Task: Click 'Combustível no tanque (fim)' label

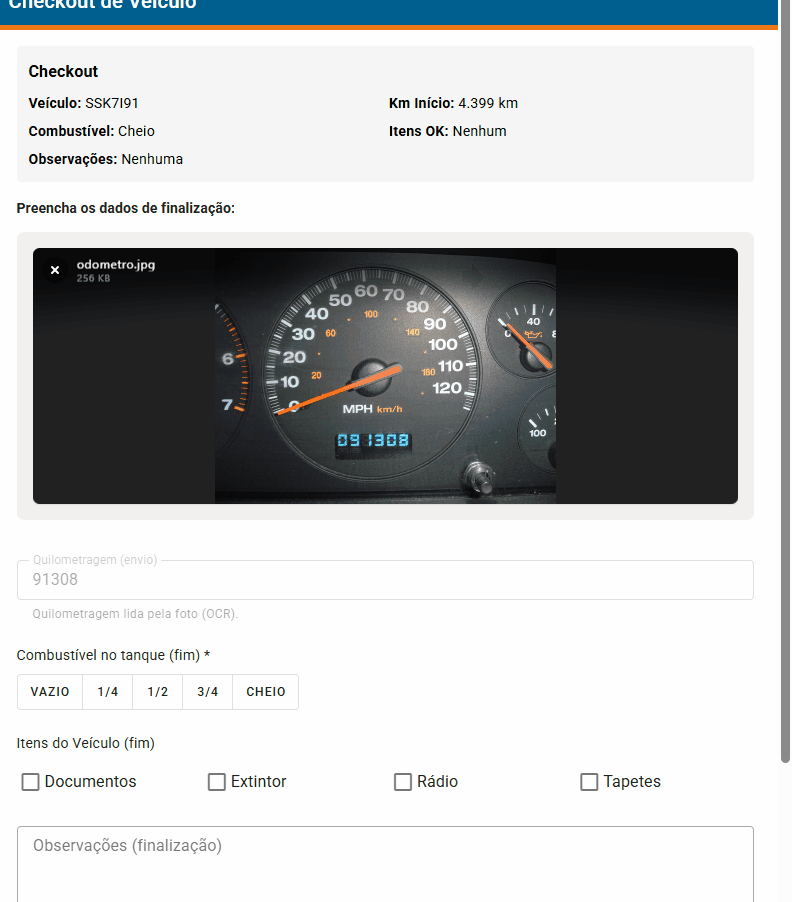Action: (x=113, y=655)
